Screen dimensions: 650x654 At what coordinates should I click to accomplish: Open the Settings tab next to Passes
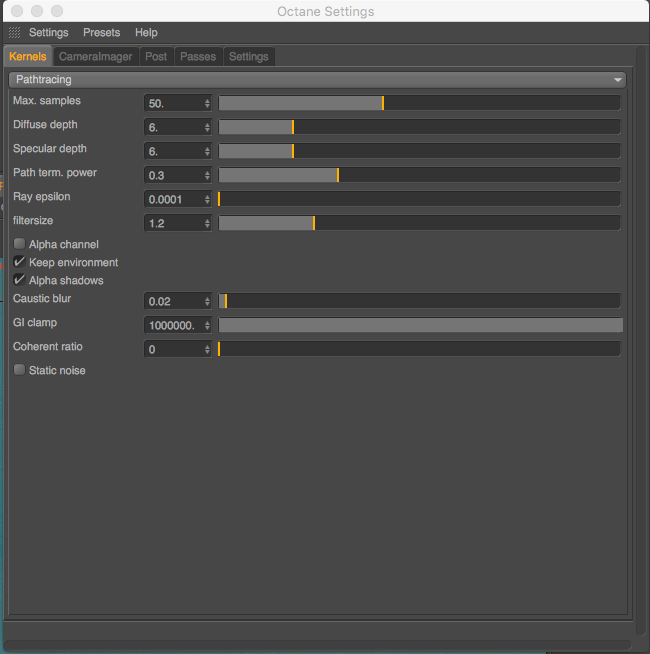(249, 56)
